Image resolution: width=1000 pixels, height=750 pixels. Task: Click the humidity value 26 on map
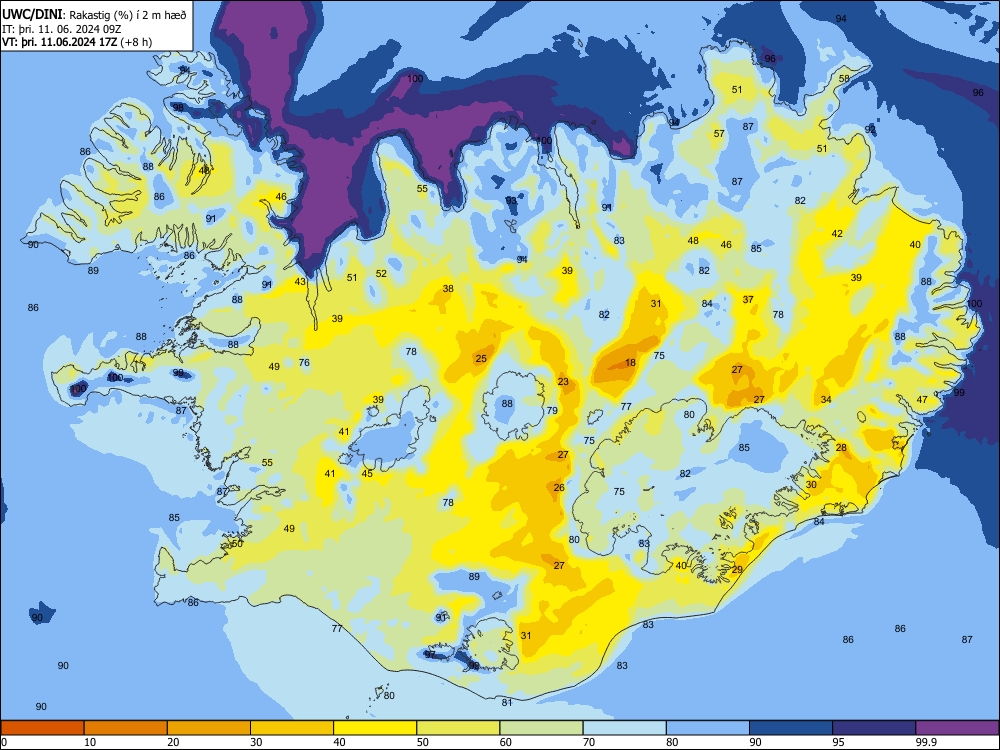tap(559, 488)
